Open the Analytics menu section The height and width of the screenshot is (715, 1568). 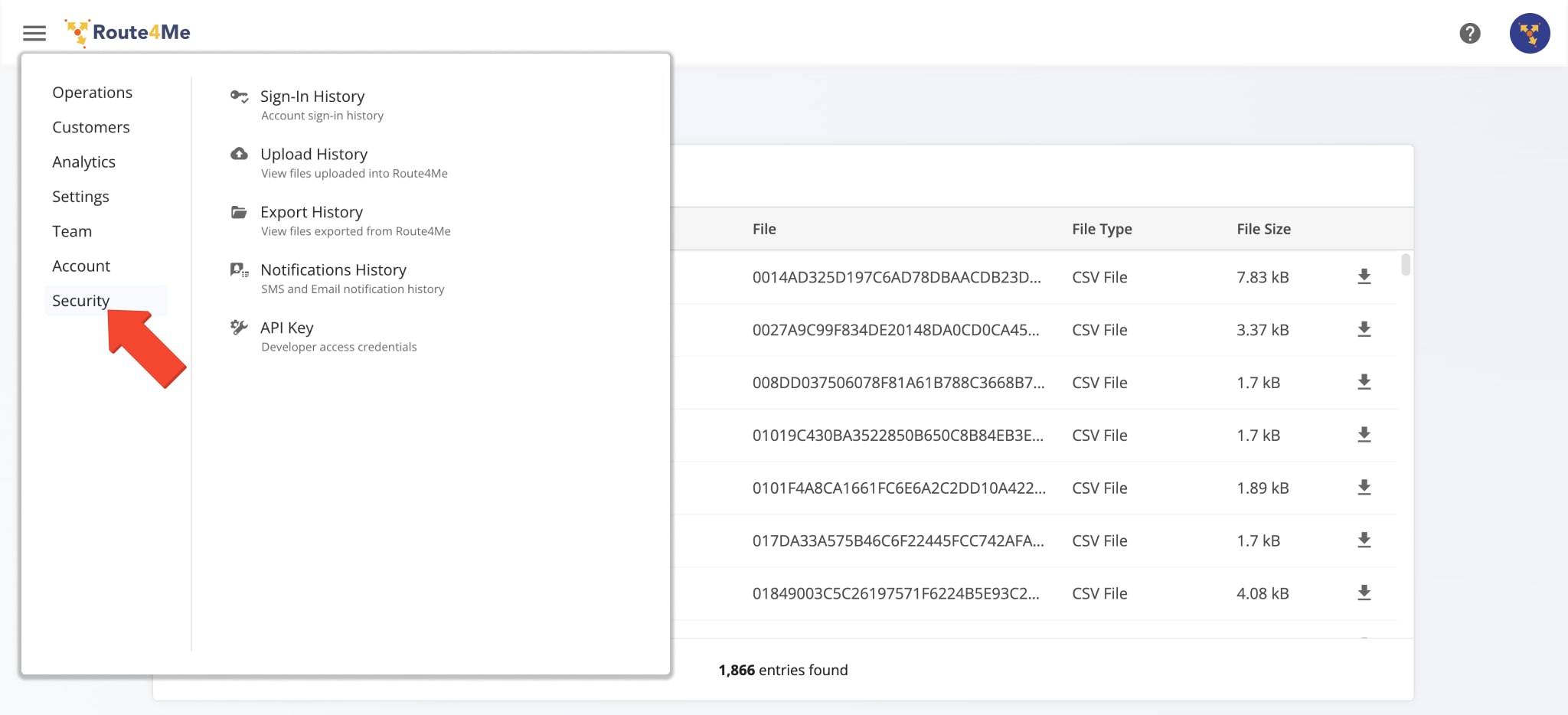84,162
